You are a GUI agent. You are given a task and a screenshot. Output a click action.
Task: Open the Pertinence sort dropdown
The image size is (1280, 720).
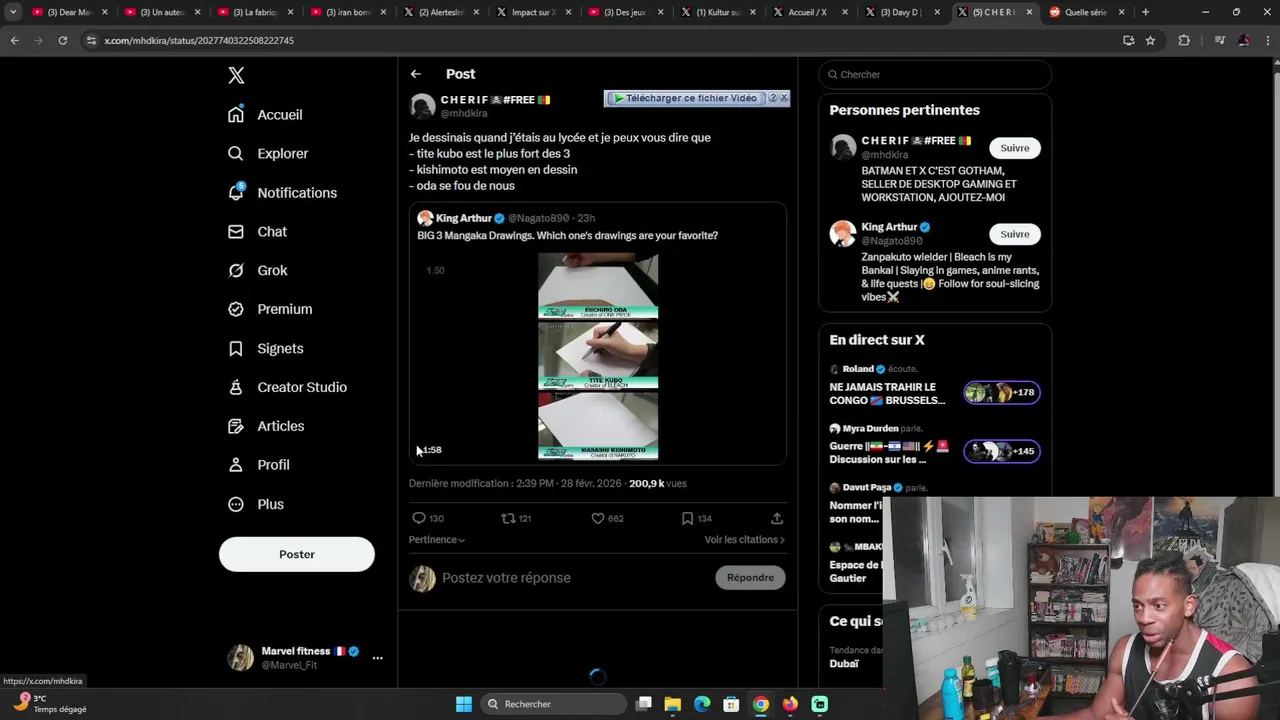coord(437,540)
